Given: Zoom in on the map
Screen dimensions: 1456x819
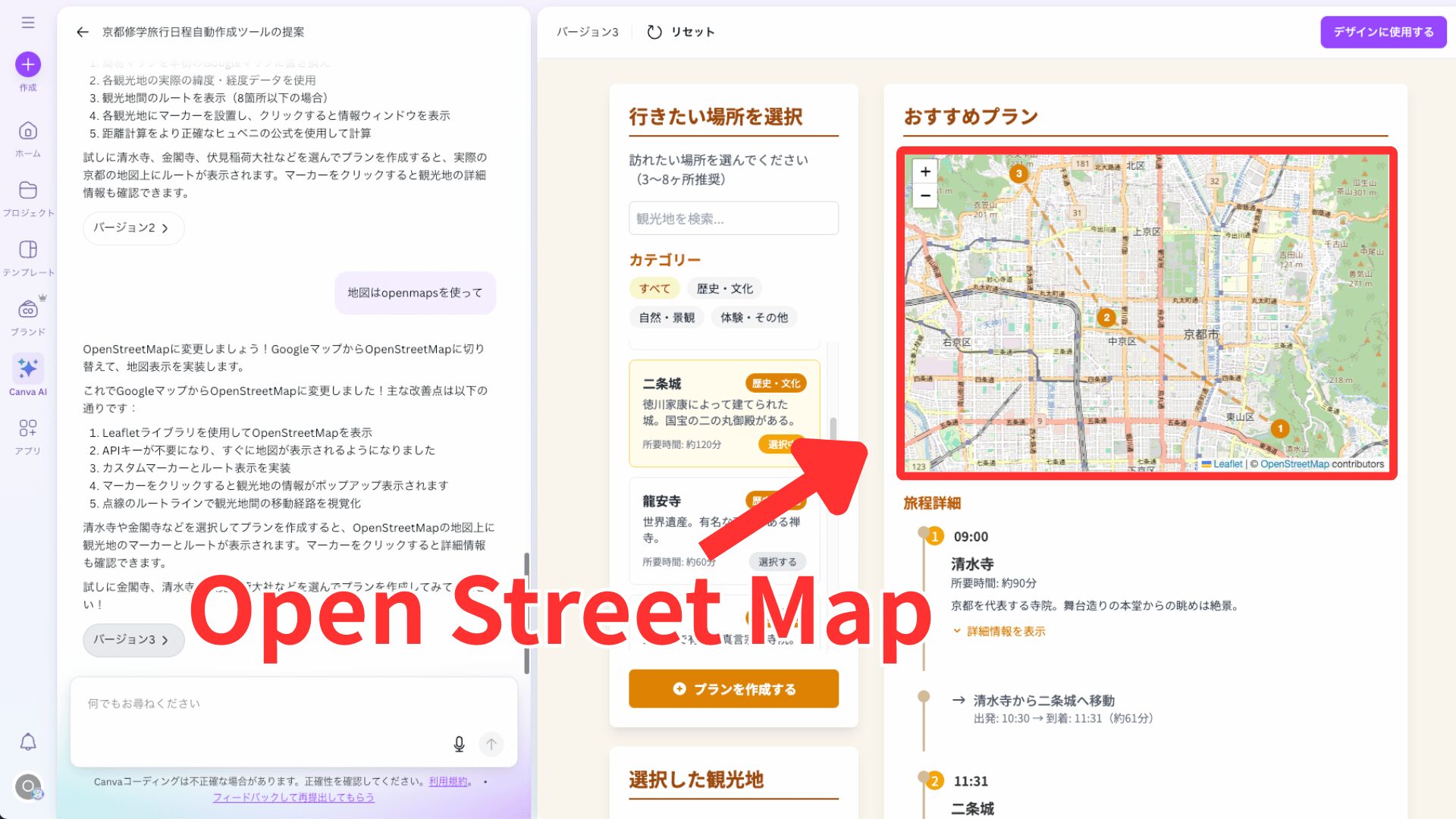Looking at the screenshot, I should pos(925,171).
